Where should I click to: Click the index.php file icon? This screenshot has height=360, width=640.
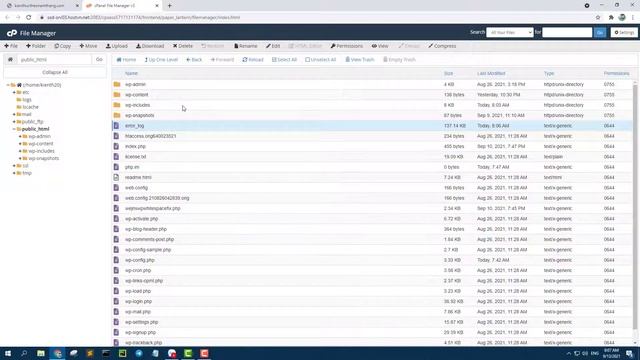point(116,147)
